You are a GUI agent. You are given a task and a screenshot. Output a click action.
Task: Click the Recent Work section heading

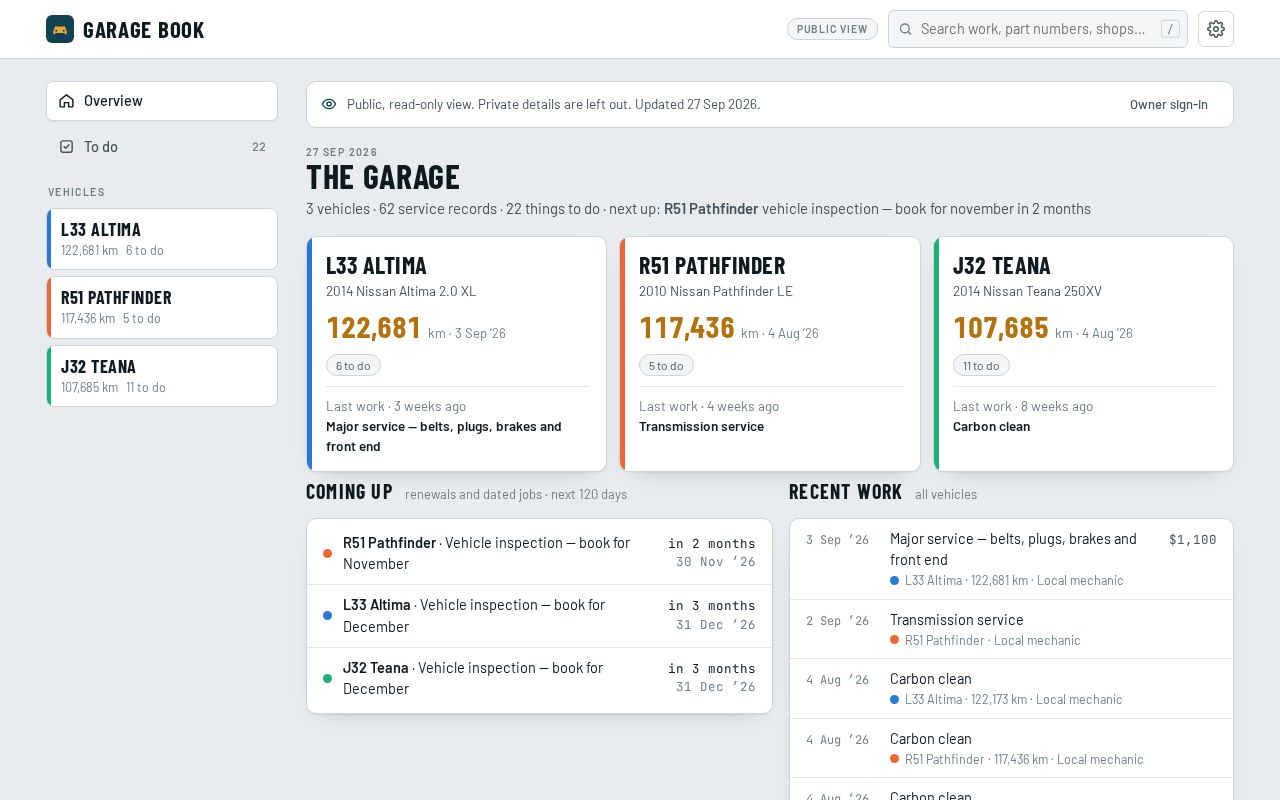845,491
